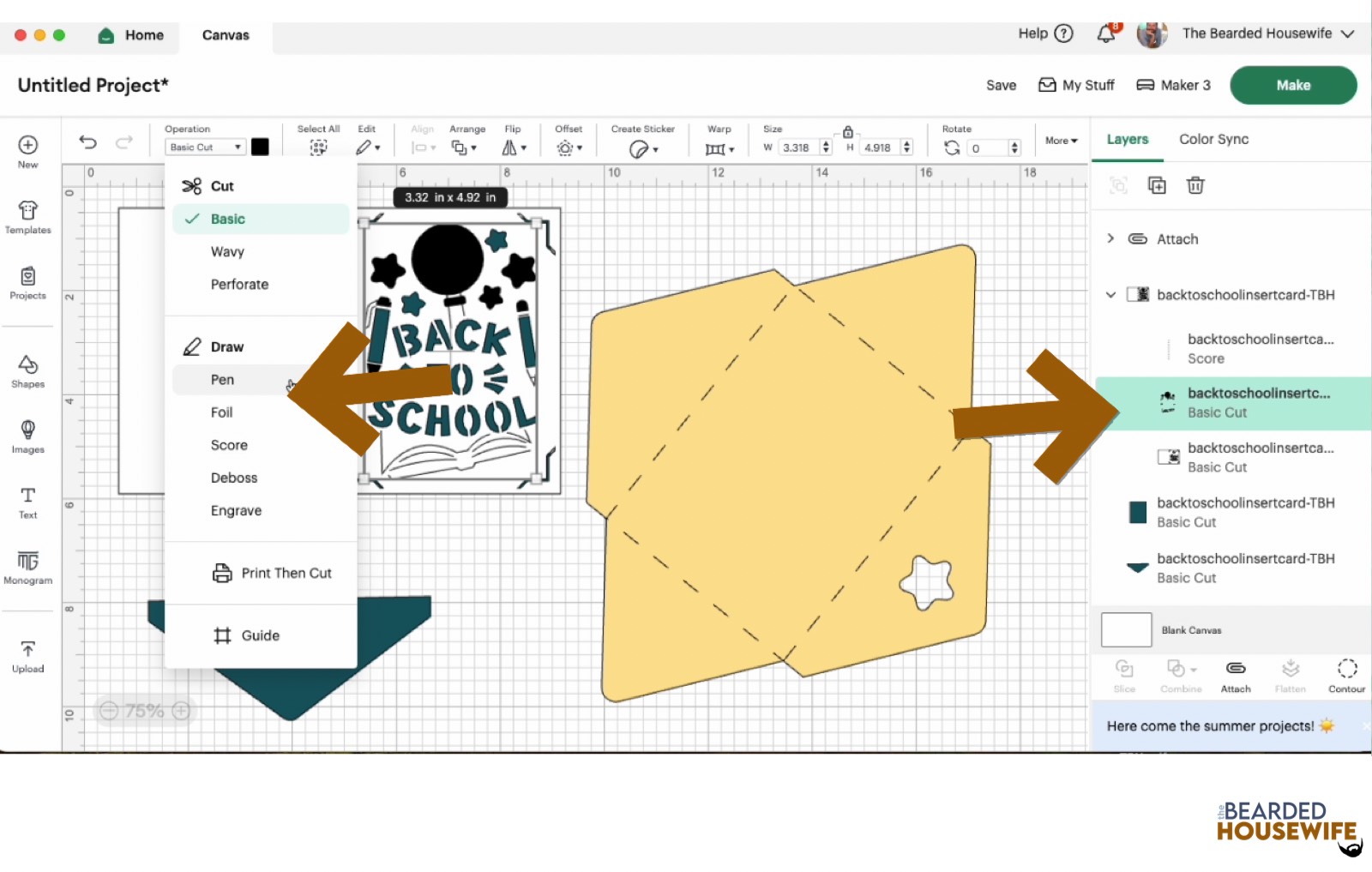Open notifications bell icon
The width and height of the screenshot is (1372, 872).
(x=1106, y=34)
